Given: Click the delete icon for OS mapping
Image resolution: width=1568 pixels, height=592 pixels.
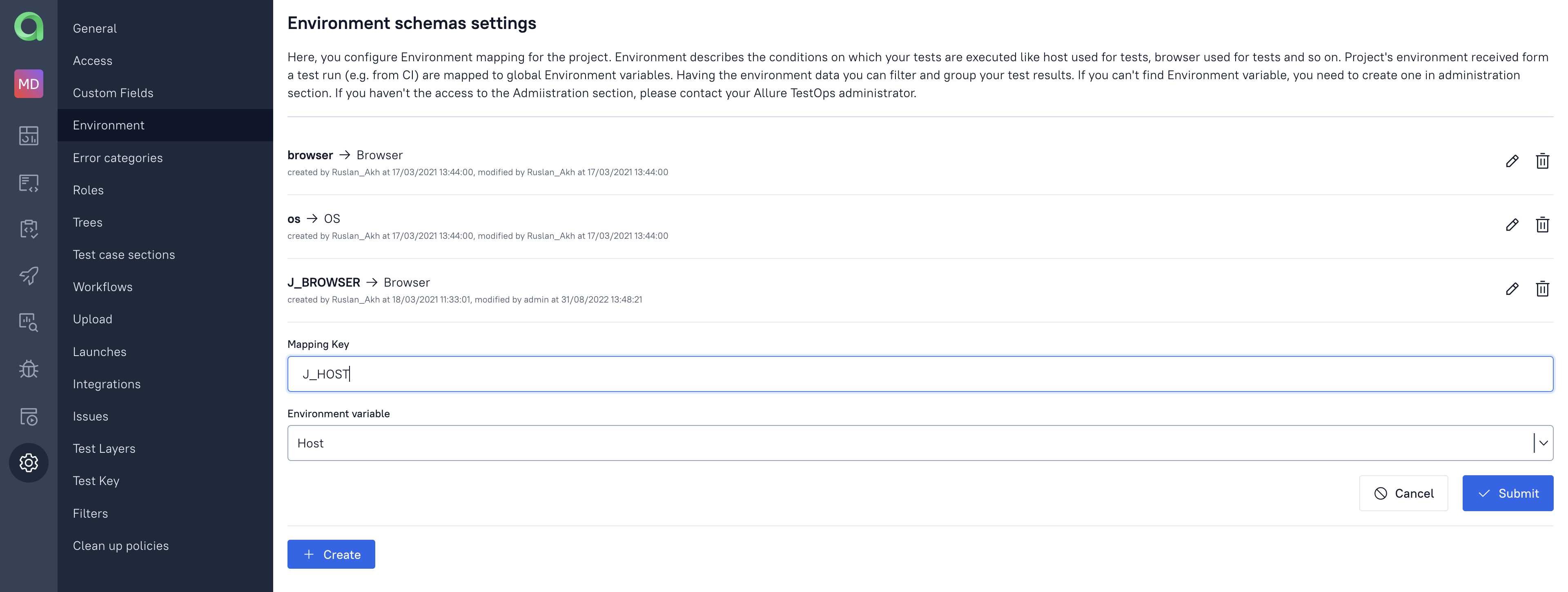Looking at the screenshot, I should click(1544, 225).
